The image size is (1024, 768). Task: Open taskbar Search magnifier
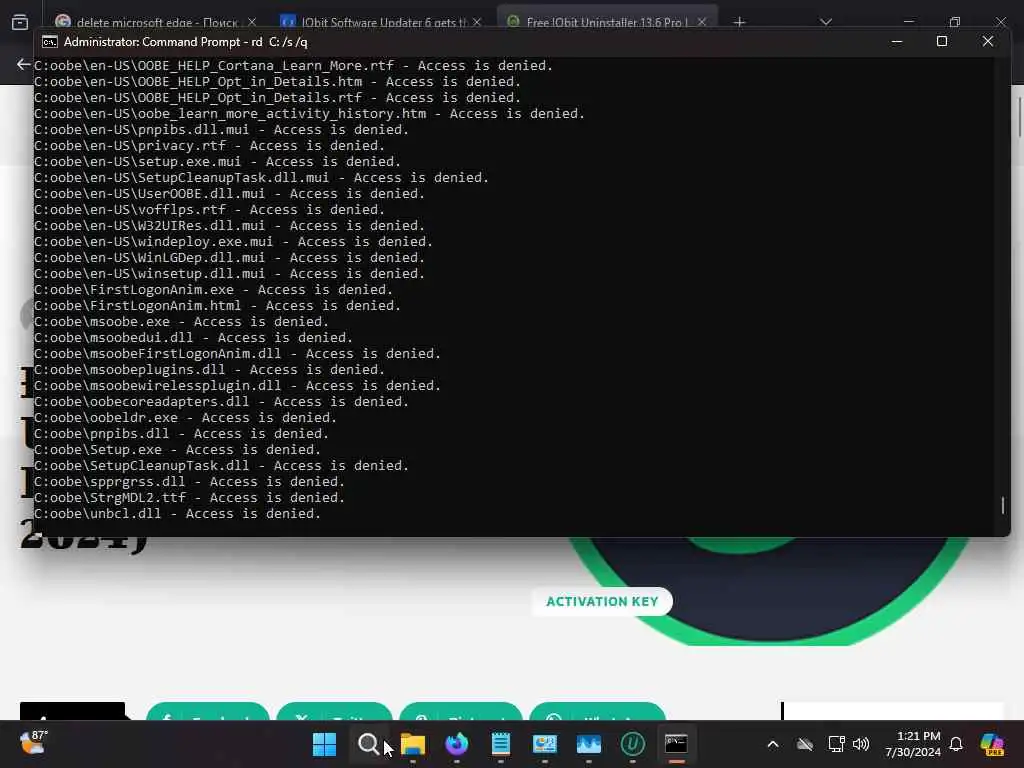click(x=368, y=744)
